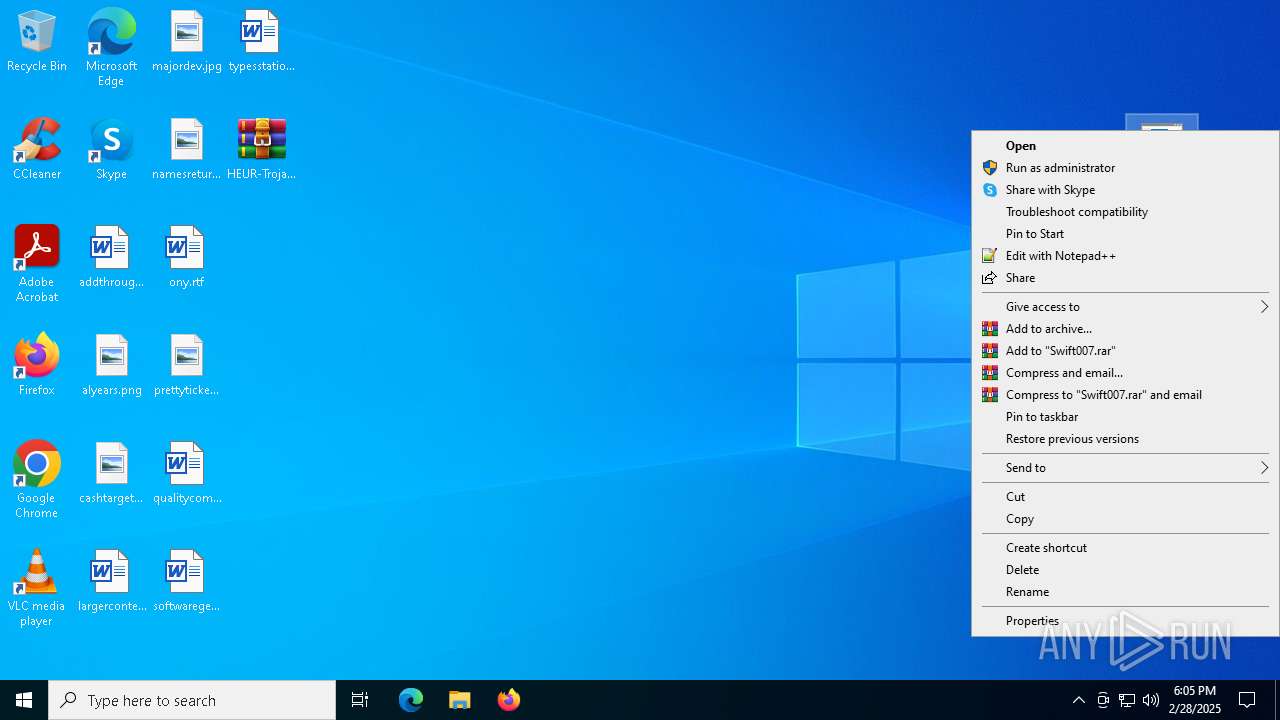Choose Open in the context menu
The width and height of the screenshot is (1280, 720).
coord(1125,146)
